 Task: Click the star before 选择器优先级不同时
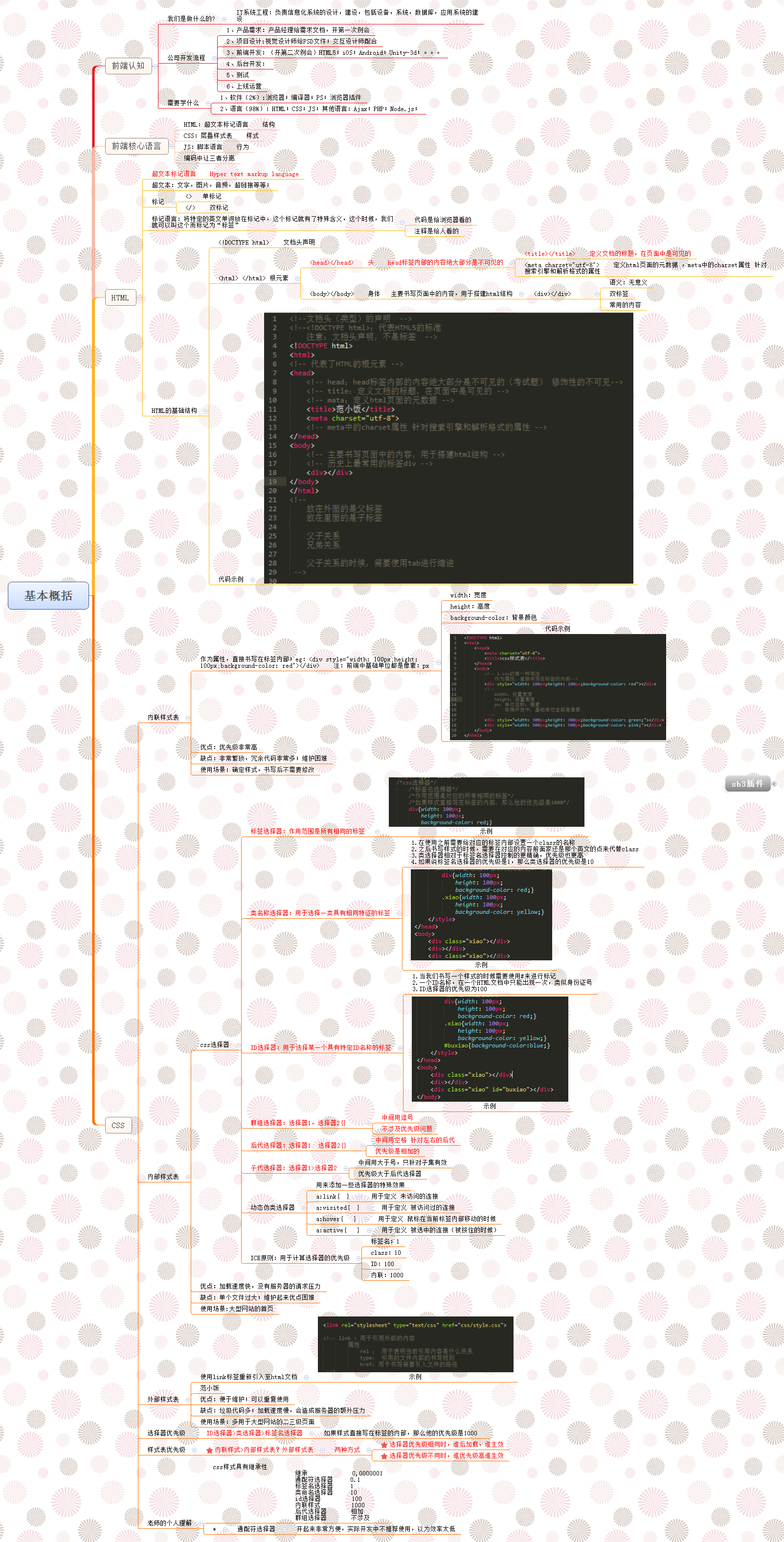pos(384,1456)
